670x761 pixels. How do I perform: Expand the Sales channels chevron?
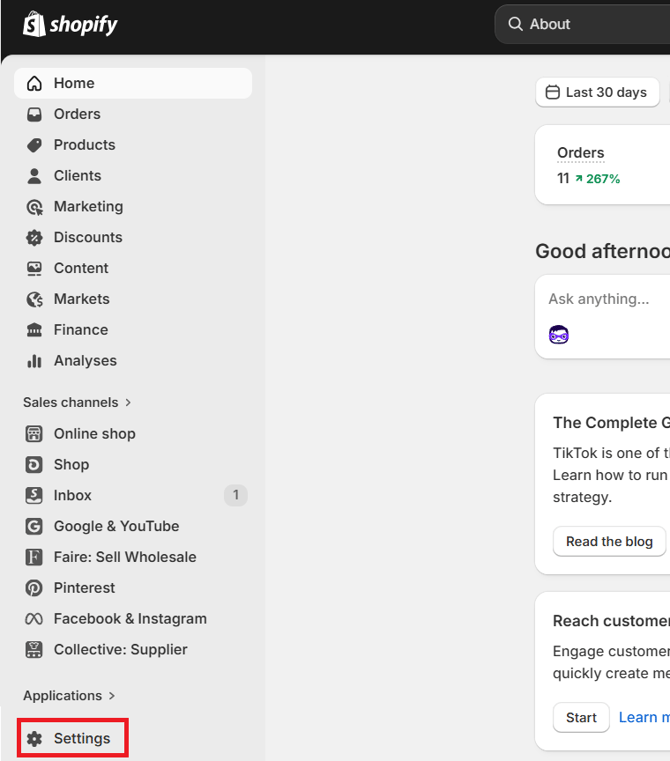point(128,402)
